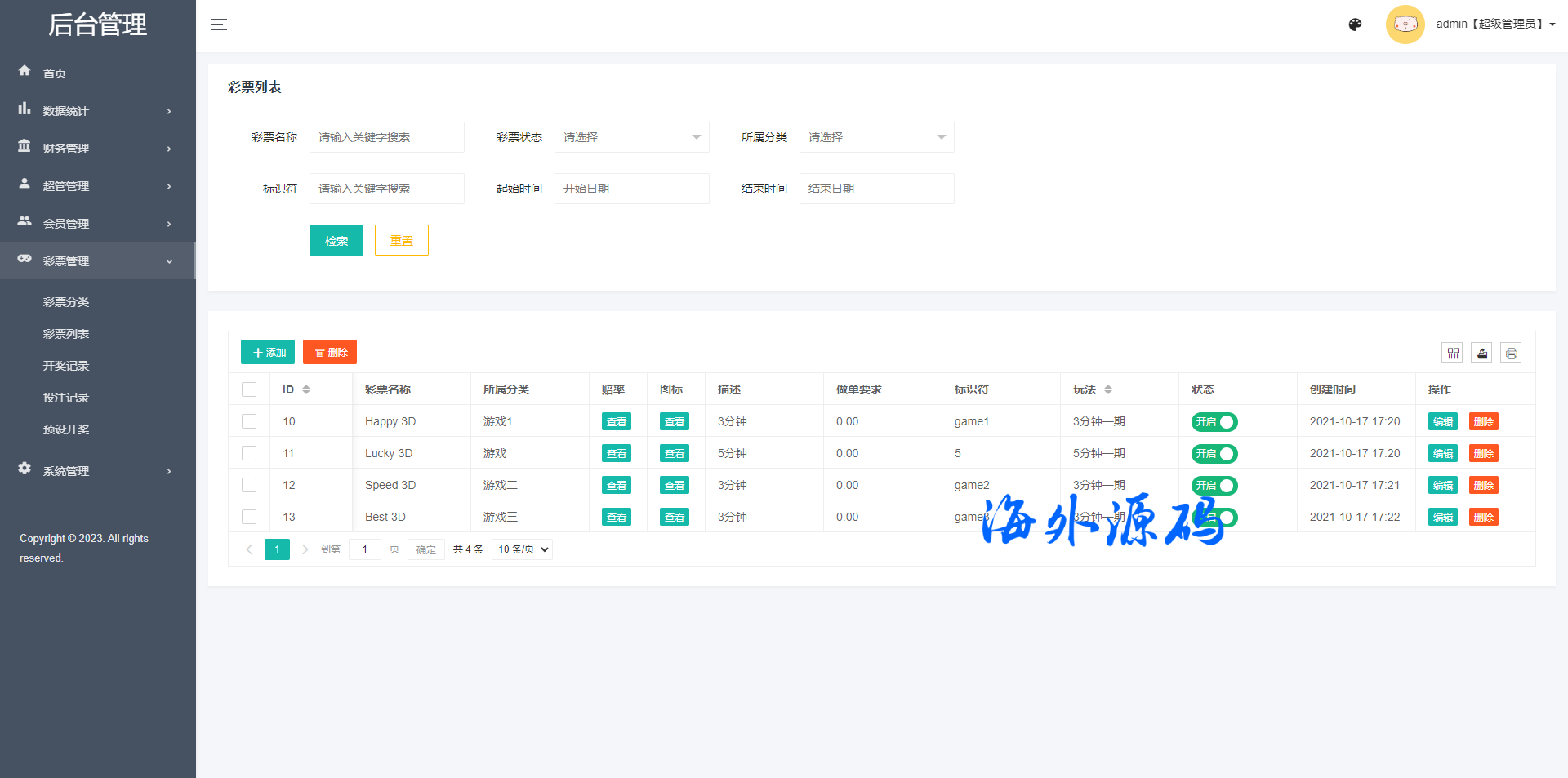Open the theme color palette icon
1568x778 pixels.
pos(1355,24)
